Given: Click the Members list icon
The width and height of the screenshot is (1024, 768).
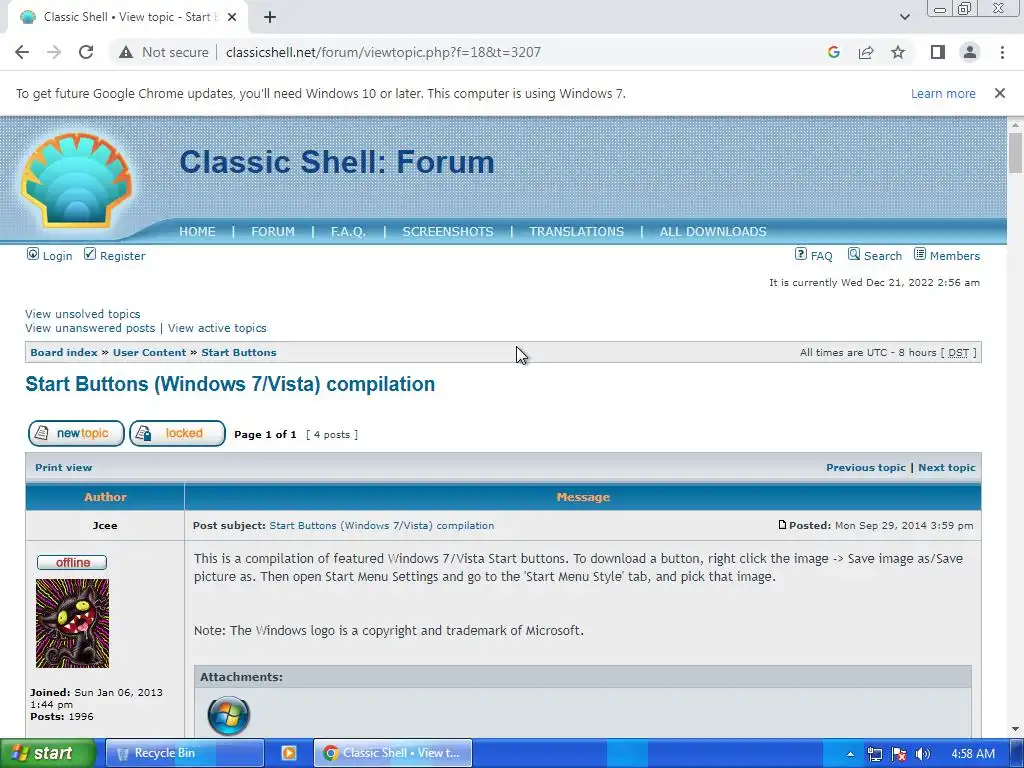Looking at the screenshot, I should tap(920, 254).
